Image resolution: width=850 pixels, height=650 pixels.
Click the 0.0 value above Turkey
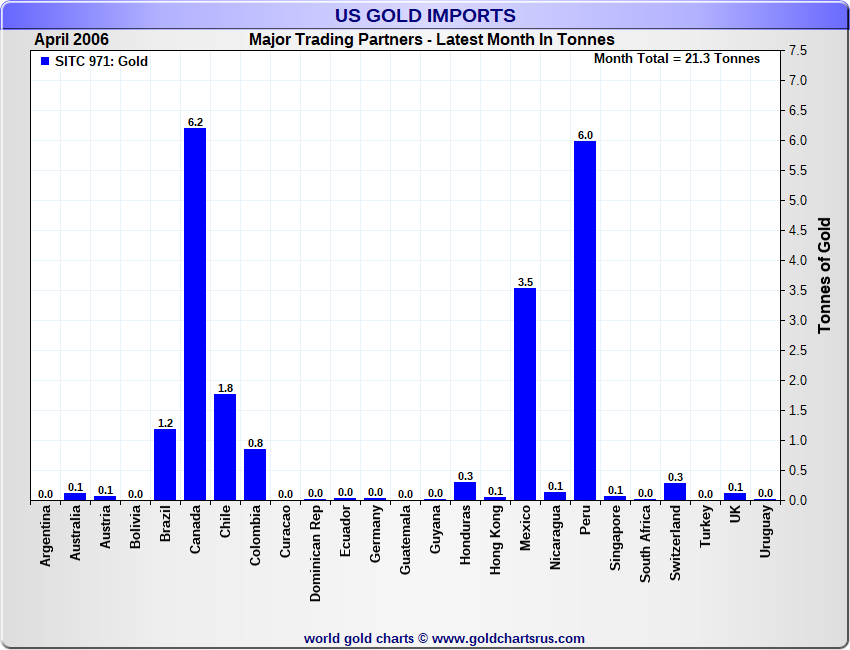tap(705, 494)
